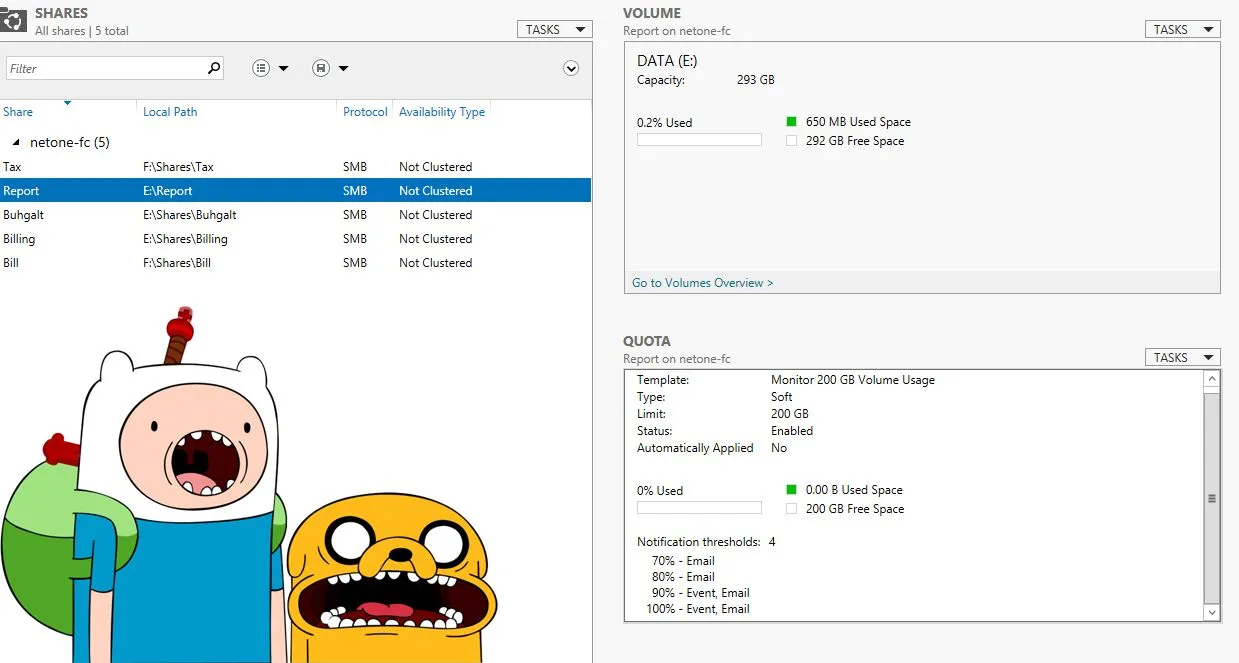Open the Quota TASKS dropdown

(1183, 357)
